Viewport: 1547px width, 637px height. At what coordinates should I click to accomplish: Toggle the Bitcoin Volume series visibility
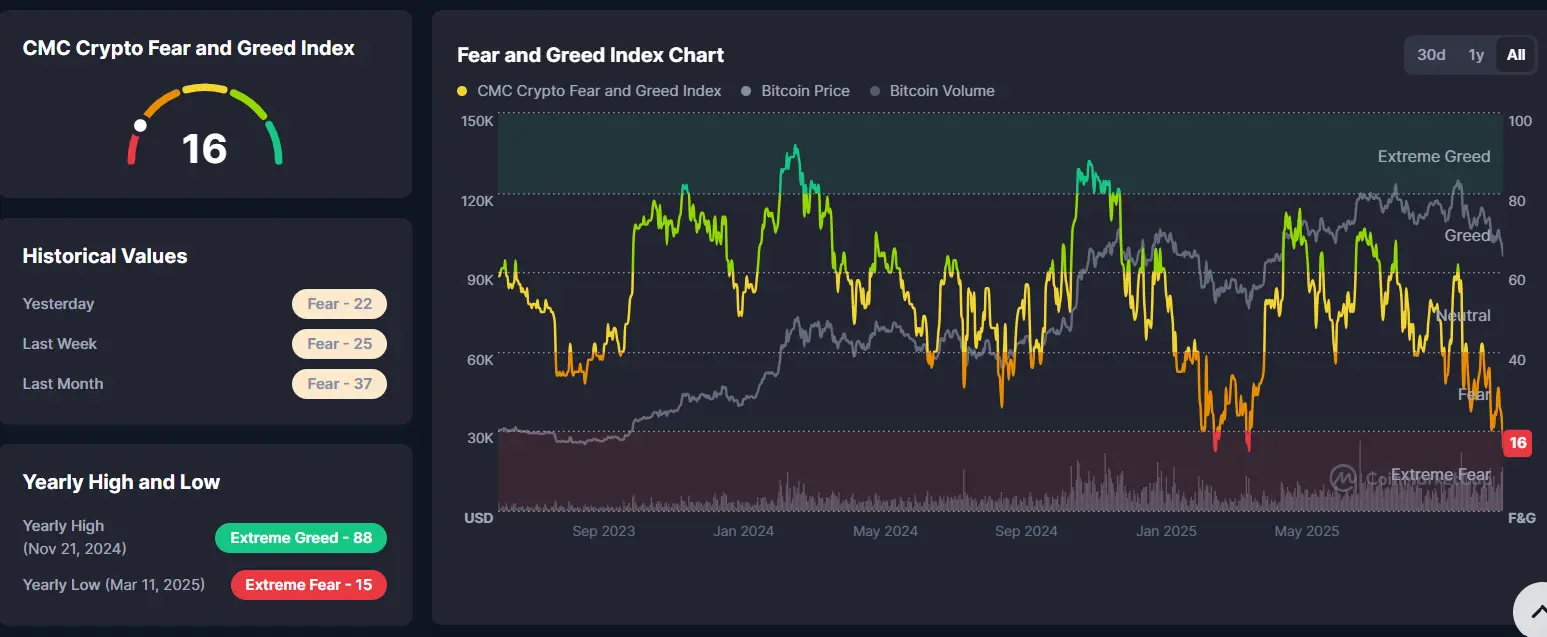point(933,90)
